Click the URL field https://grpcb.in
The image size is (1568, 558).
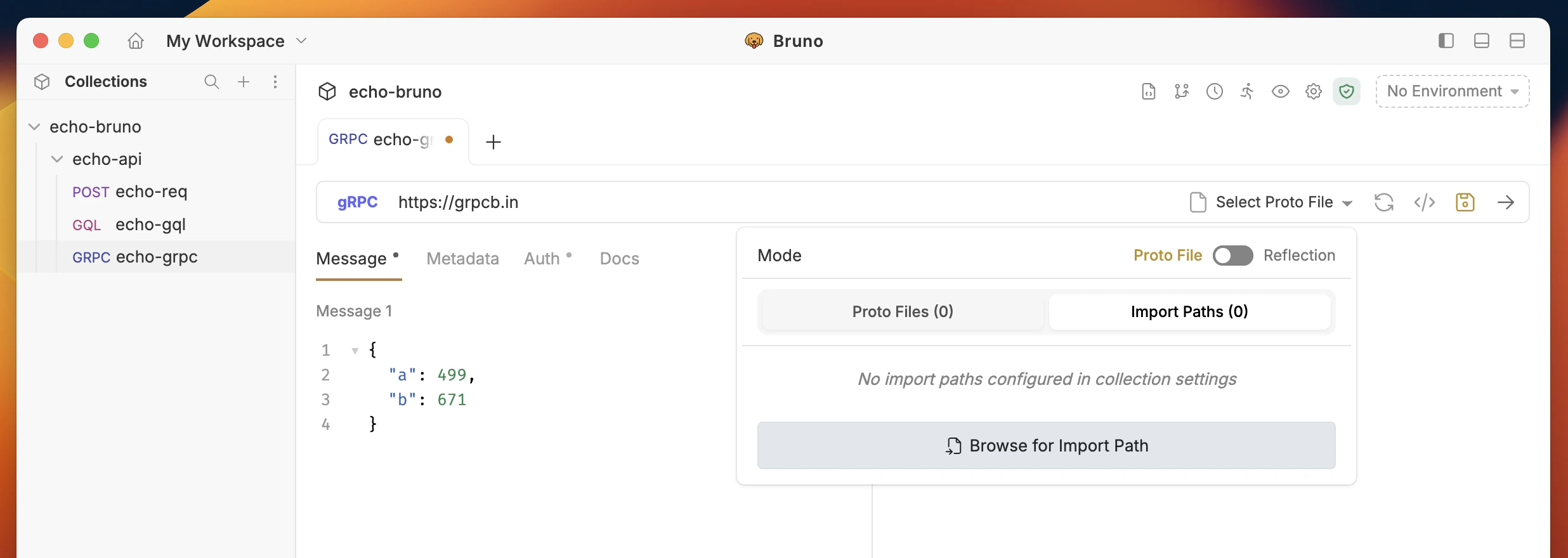pos(458,202)
